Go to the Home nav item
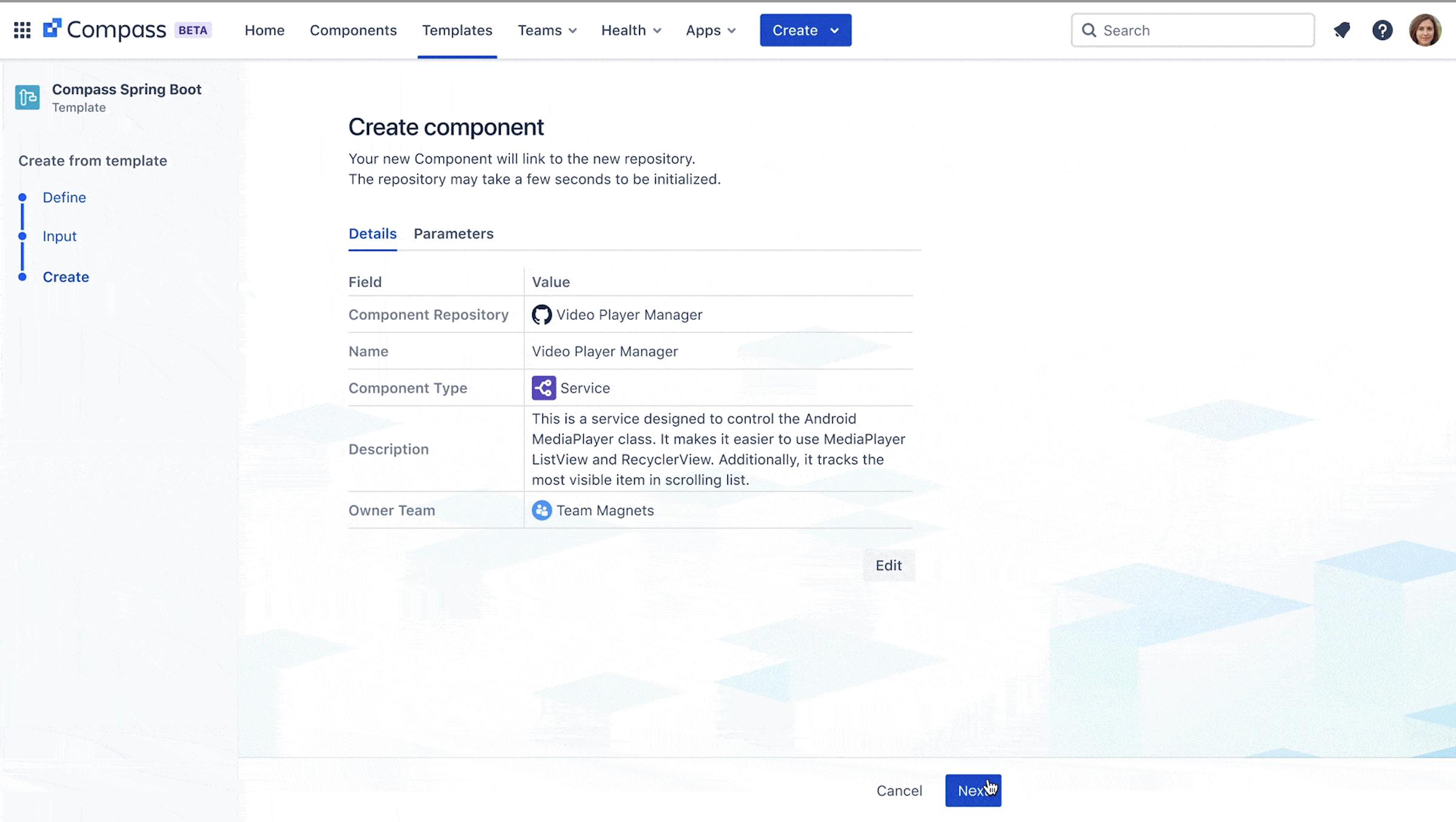The image size is (1456, 822). coord(264,30)
